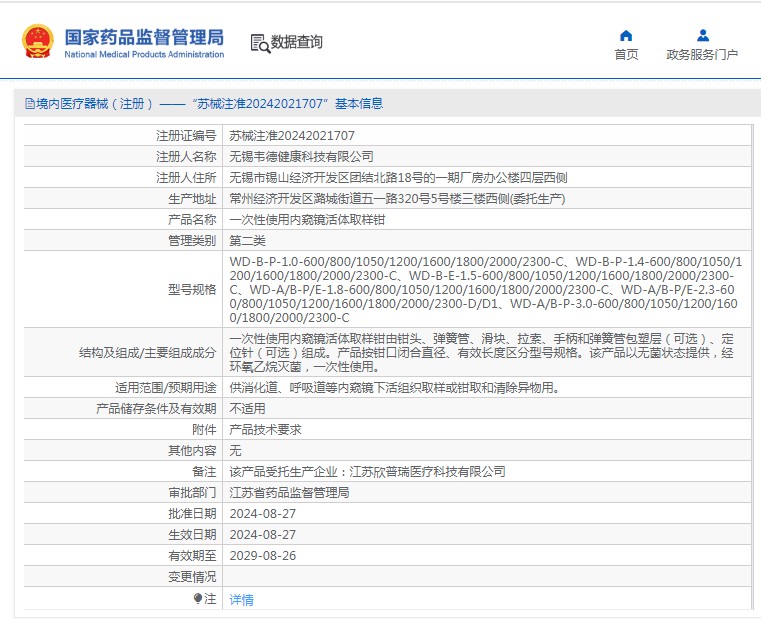Click the 产品名称 row label

click(x=192, y=219)
